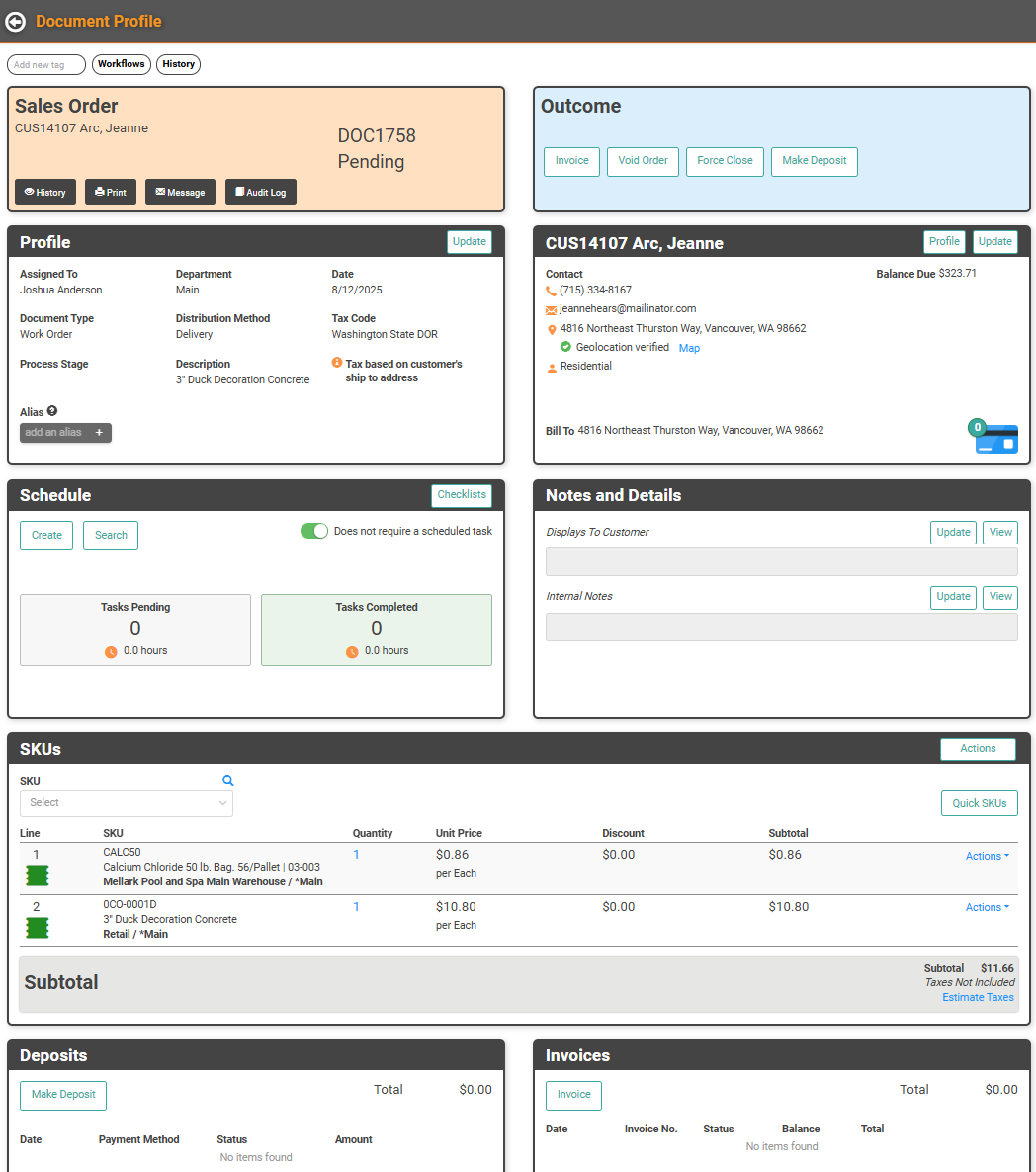
Task: Expand Actions dropdown for CALC50 line
Action: (987, 856)
